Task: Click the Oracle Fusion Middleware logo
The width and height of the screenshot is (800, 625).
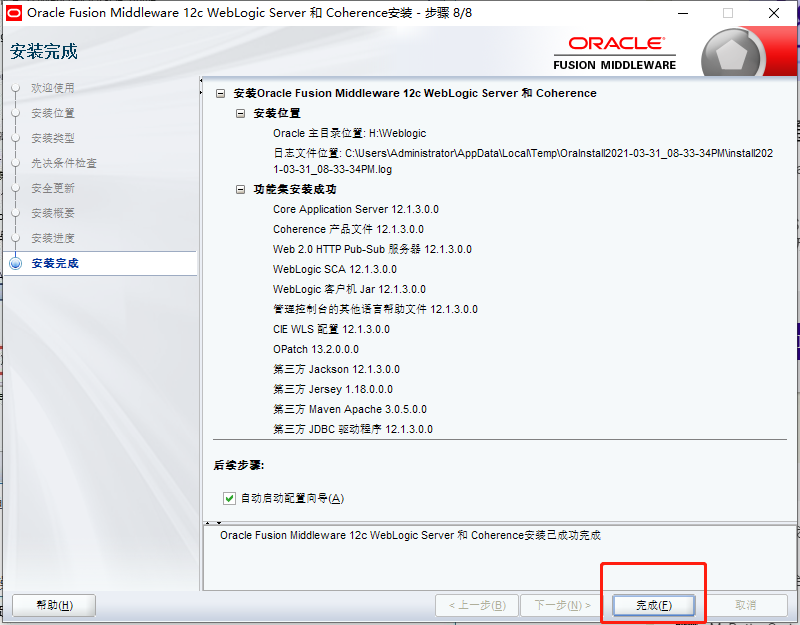Action: (x=614, y=54)
